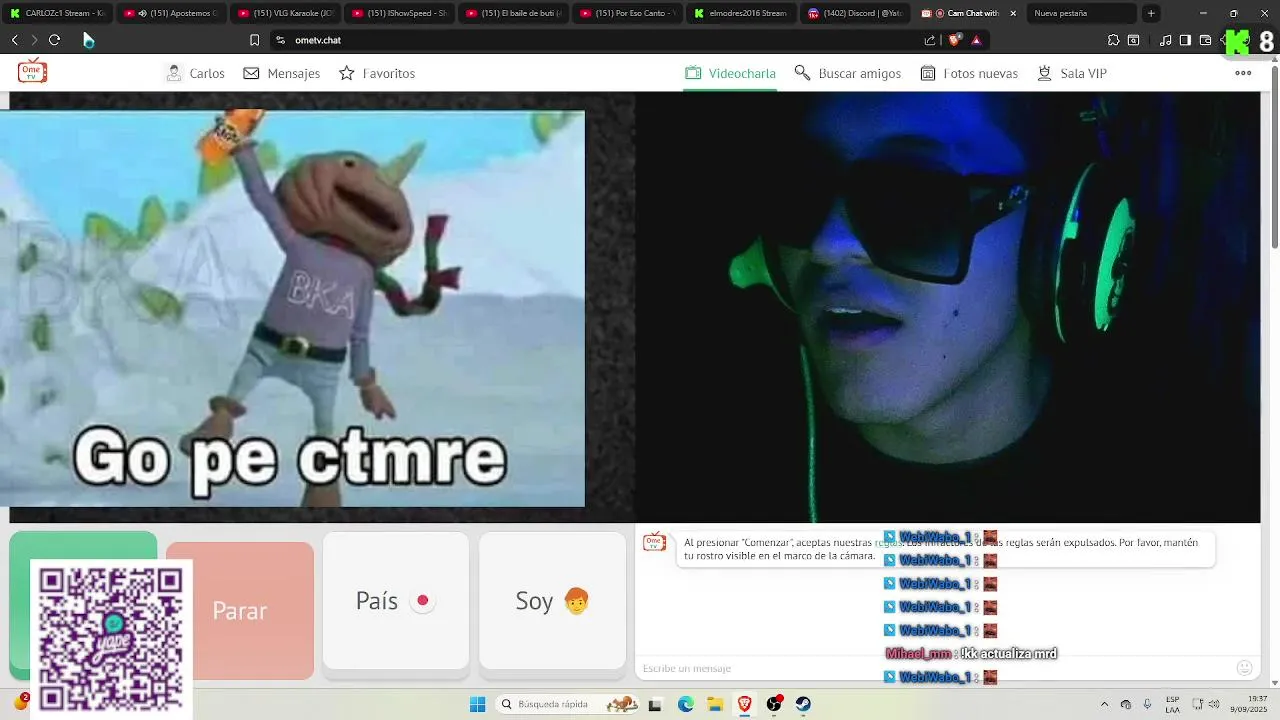Switch to elmodres2016 Stream tab

(x=742, y=13)
